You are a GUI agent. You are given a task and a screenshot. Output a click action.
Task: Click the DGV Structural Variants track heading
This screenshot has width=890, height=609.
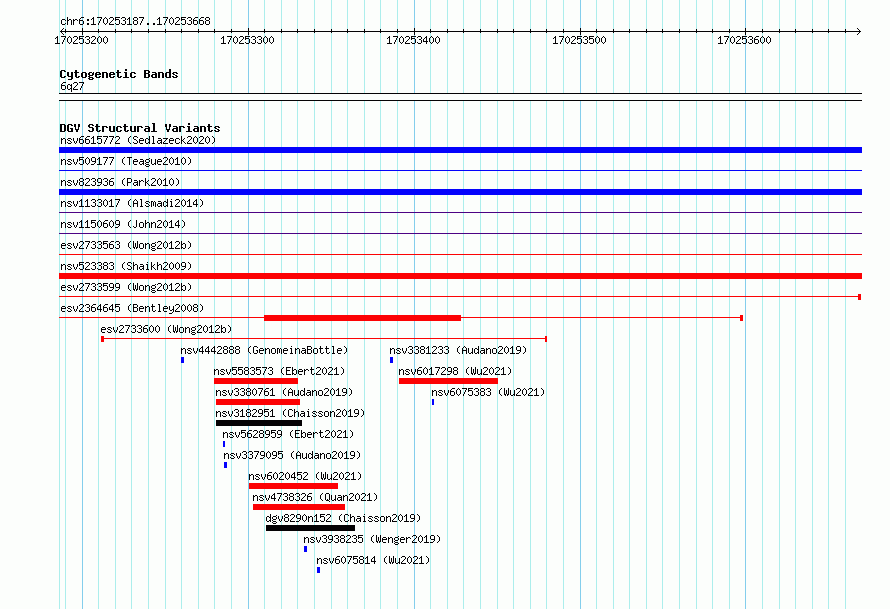pos(140,128)
